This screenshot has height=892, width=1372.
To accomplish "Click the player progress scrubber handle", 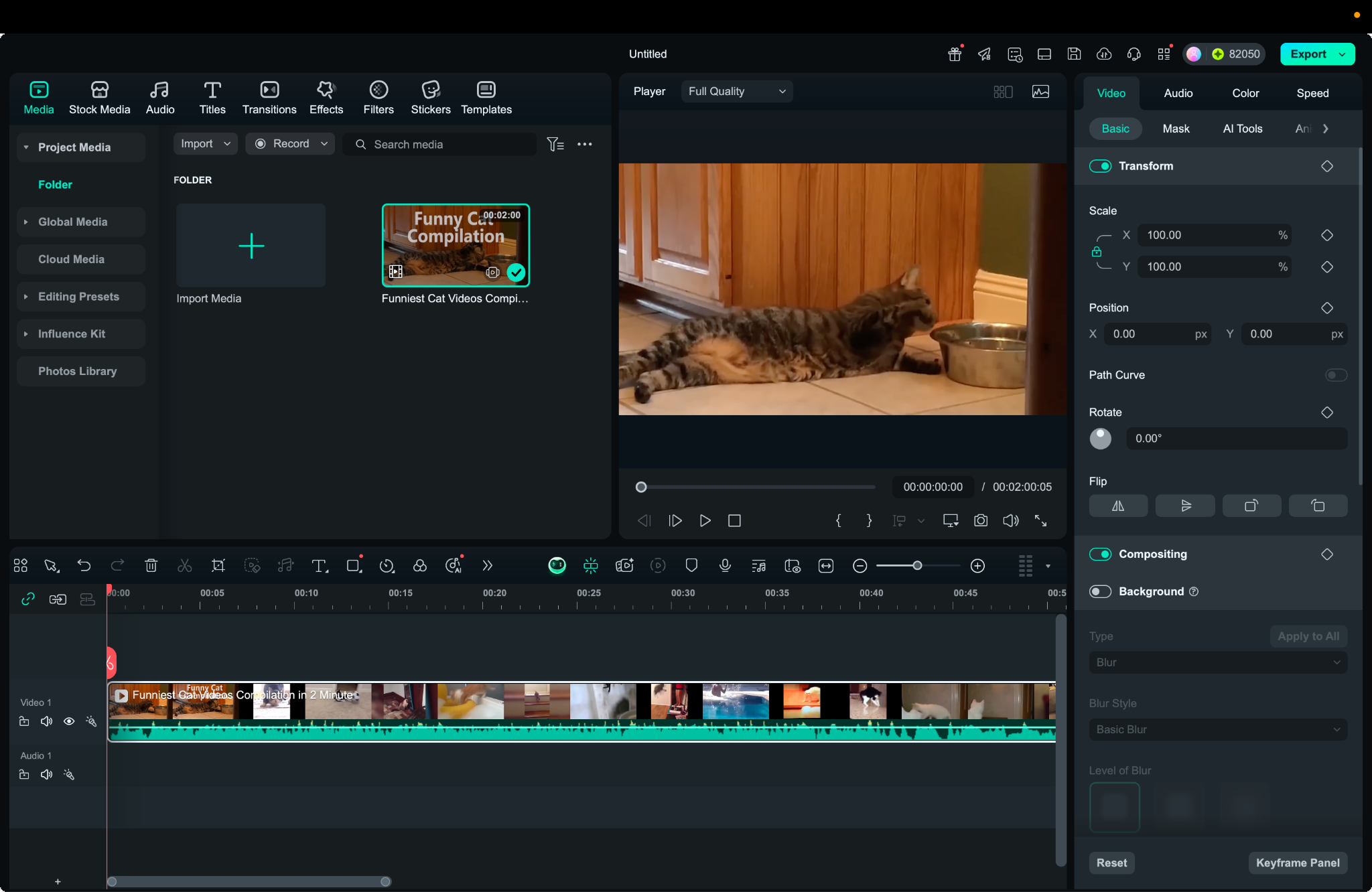I will (641, 487).
